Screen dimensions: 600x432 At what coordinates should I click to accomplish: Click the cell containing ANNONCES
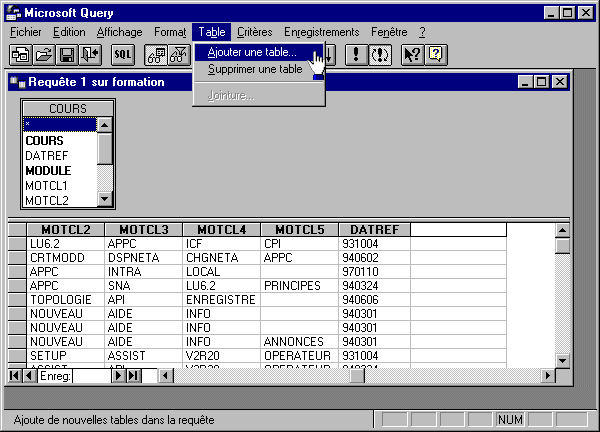coord(300,341)
